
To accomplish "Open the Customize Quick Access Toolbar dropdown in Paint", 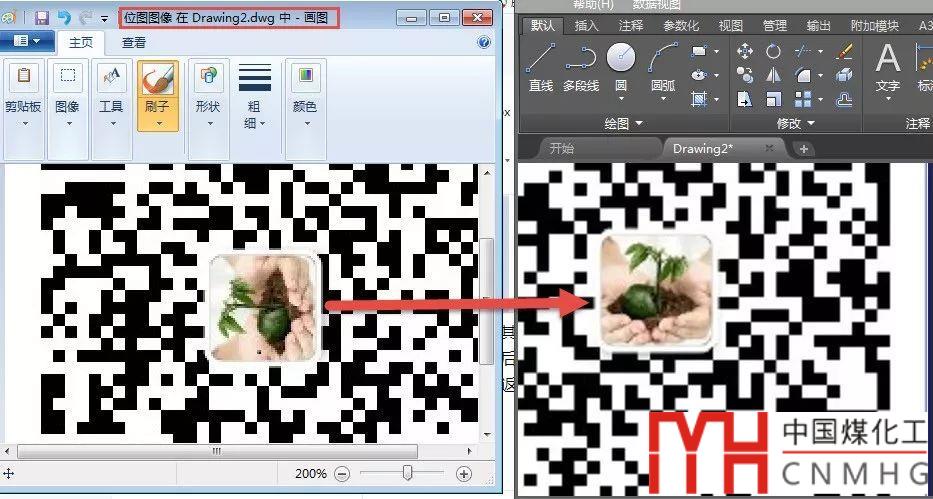I will pyautogui.click(x=105, y=18).
